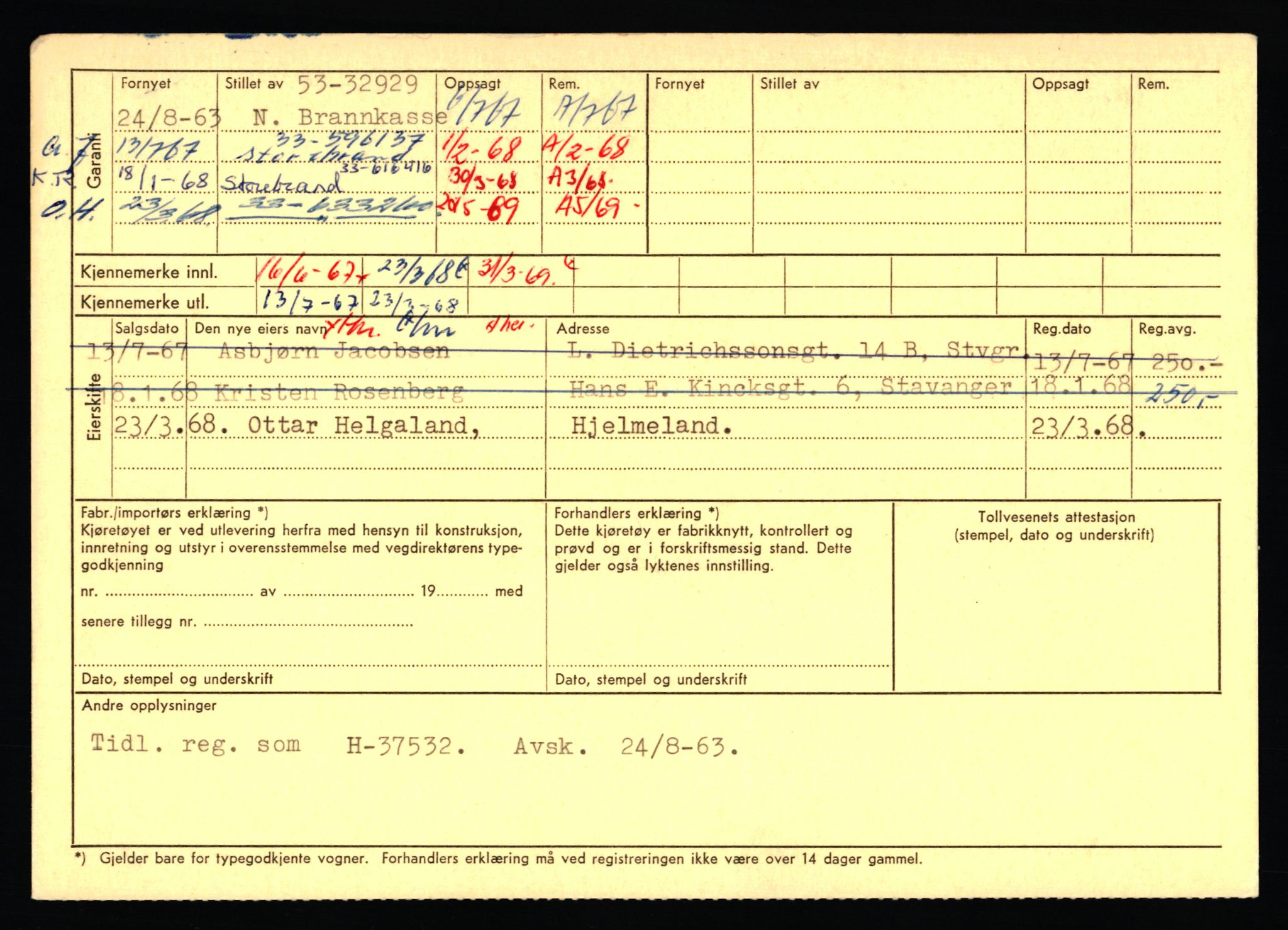The image size is (1288, 930).
Task: Click the Kjennemerke innl. label
Action: [149, 273]
